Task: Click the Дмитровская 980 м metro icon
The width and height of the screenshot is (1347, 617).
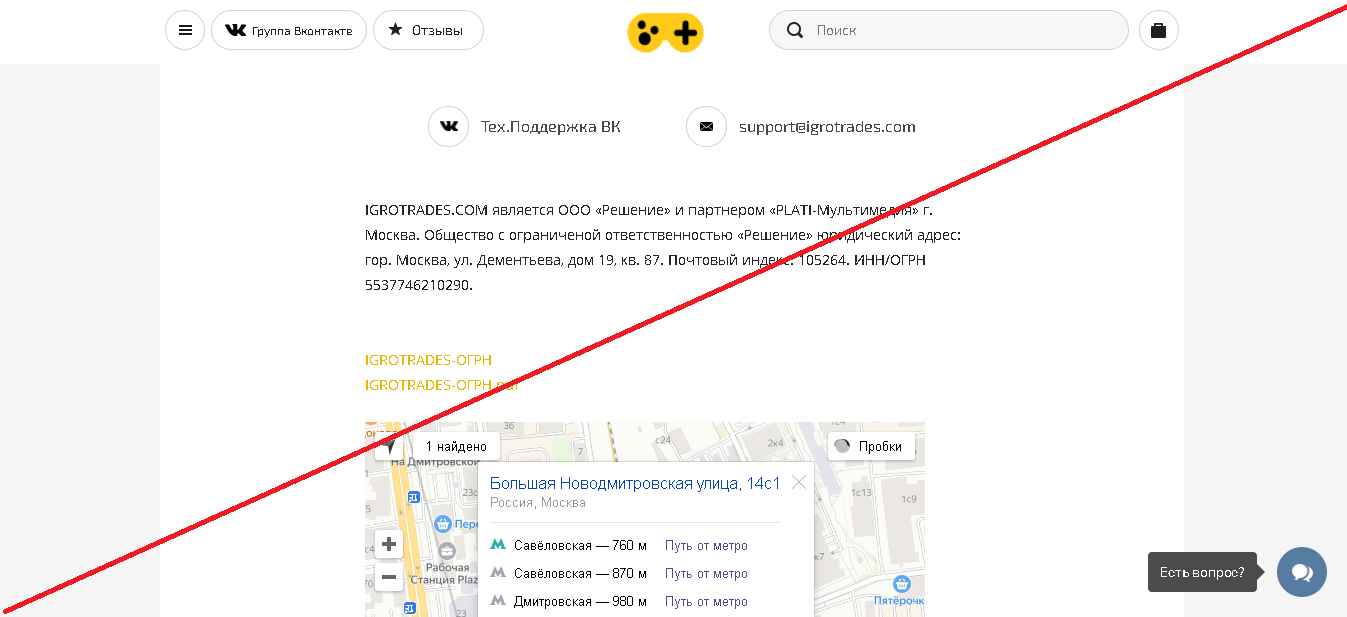Action: tap(498, 601)
